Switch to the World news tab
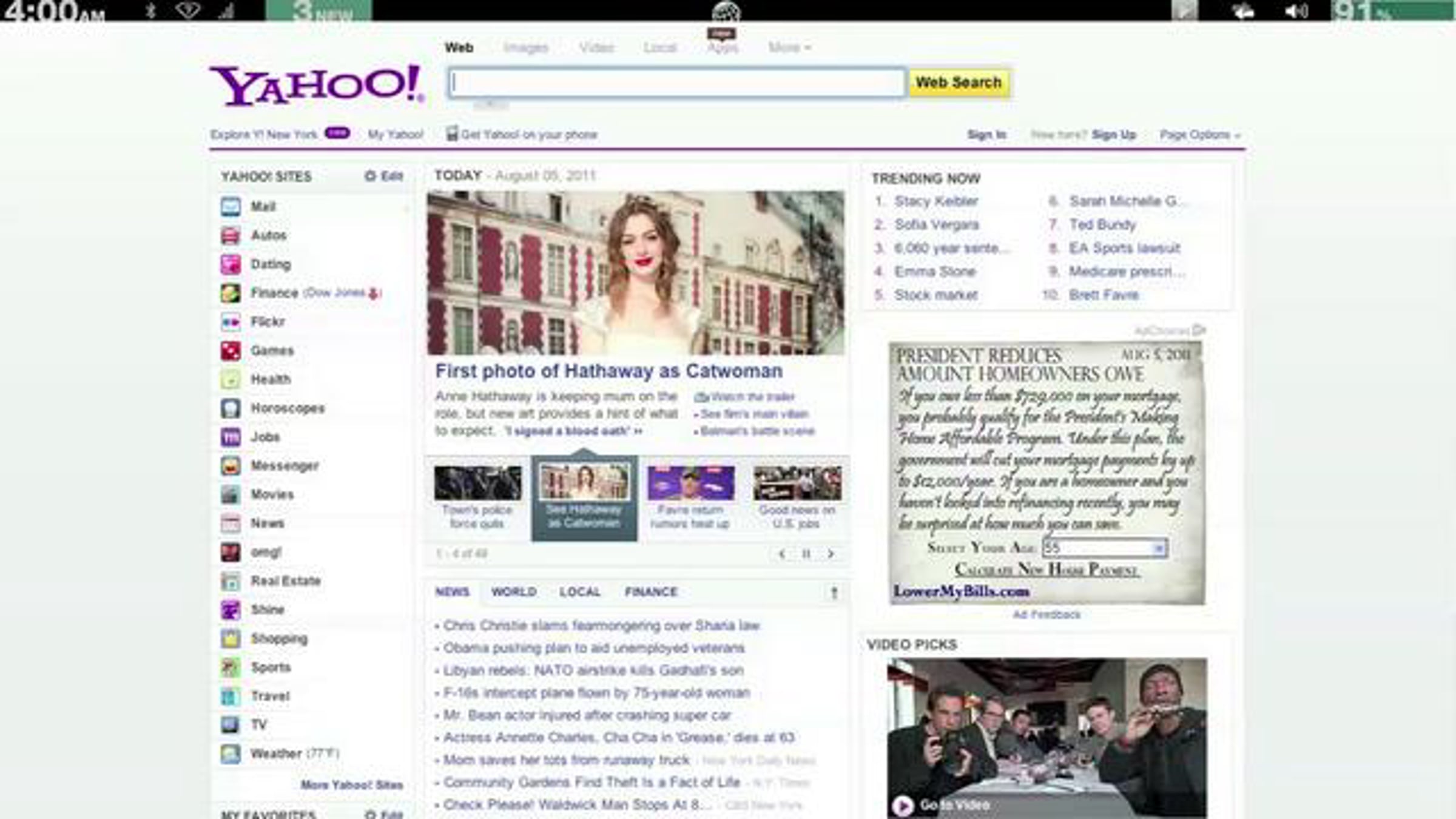The width and height of the screenshot is (1456, 819). pyautogui.click(x=513, y=591)
